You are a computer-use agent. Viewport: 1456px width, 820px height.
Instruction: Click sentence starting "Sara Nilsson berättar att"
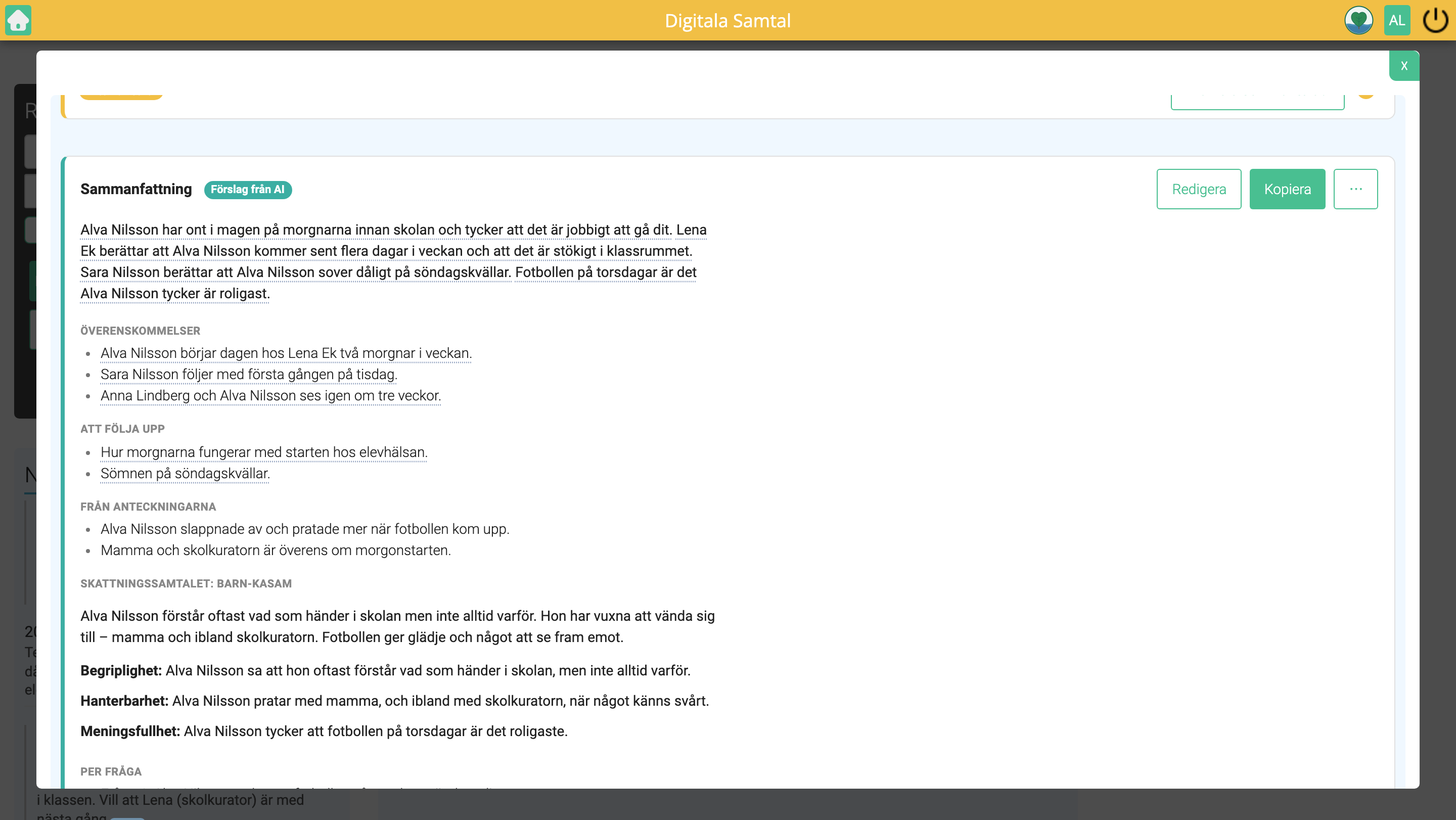[295, 272]
